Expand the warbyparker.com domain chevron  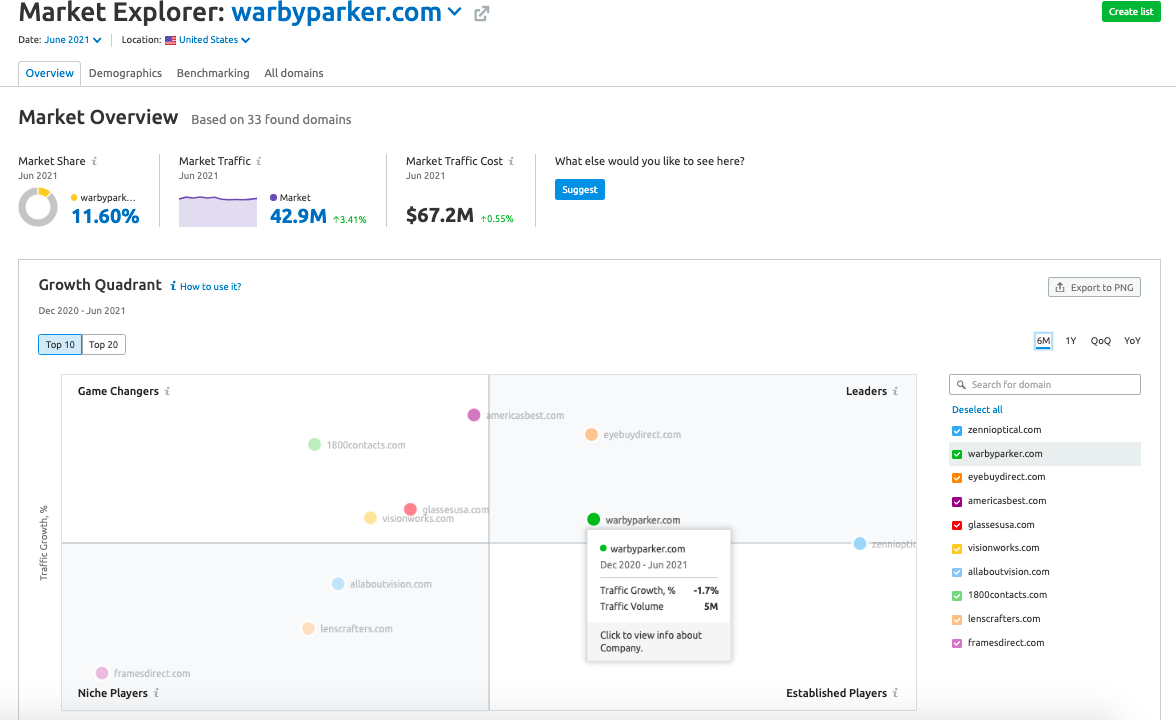click(x=455, y=13)
